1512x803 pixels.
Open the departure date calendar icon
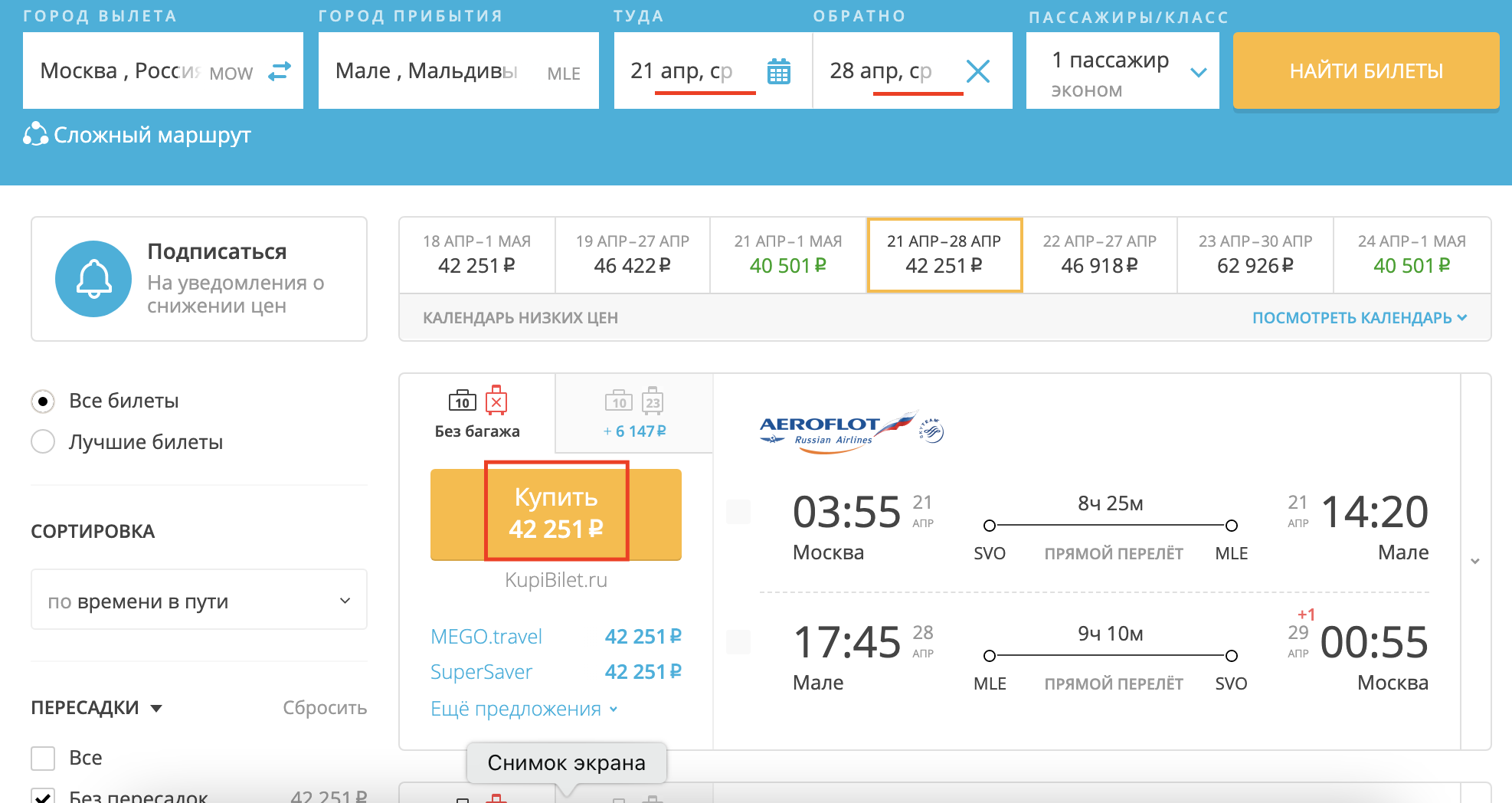tap(778, 71)
